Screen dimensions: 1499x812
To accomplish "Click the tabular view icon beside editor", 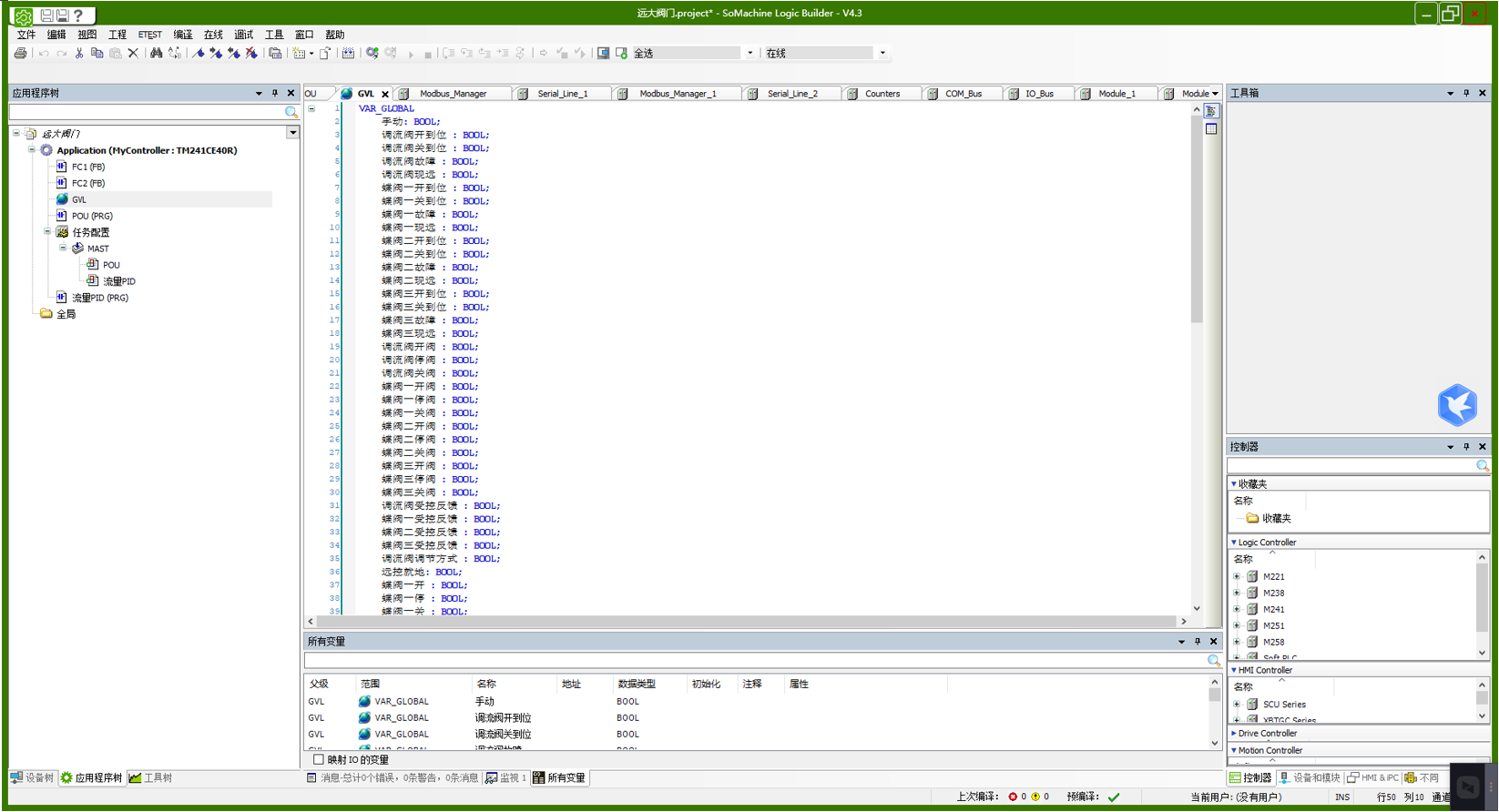I will pyautogui.click(x=1211, y=129).
